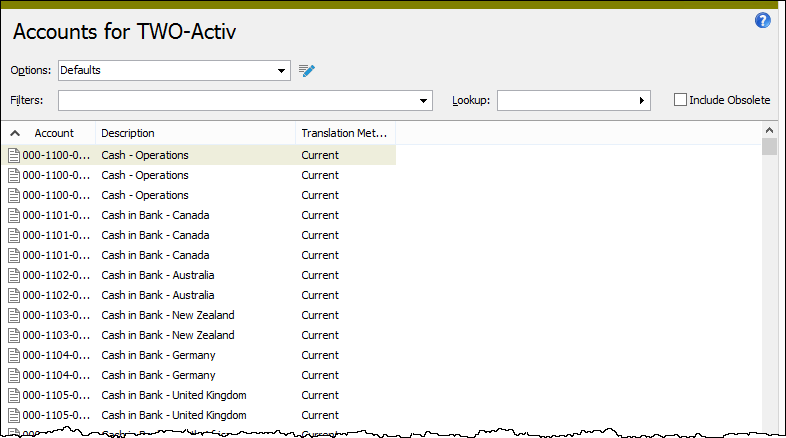Sort by the Account column header
786x438 pixels.
pos(54,133)
